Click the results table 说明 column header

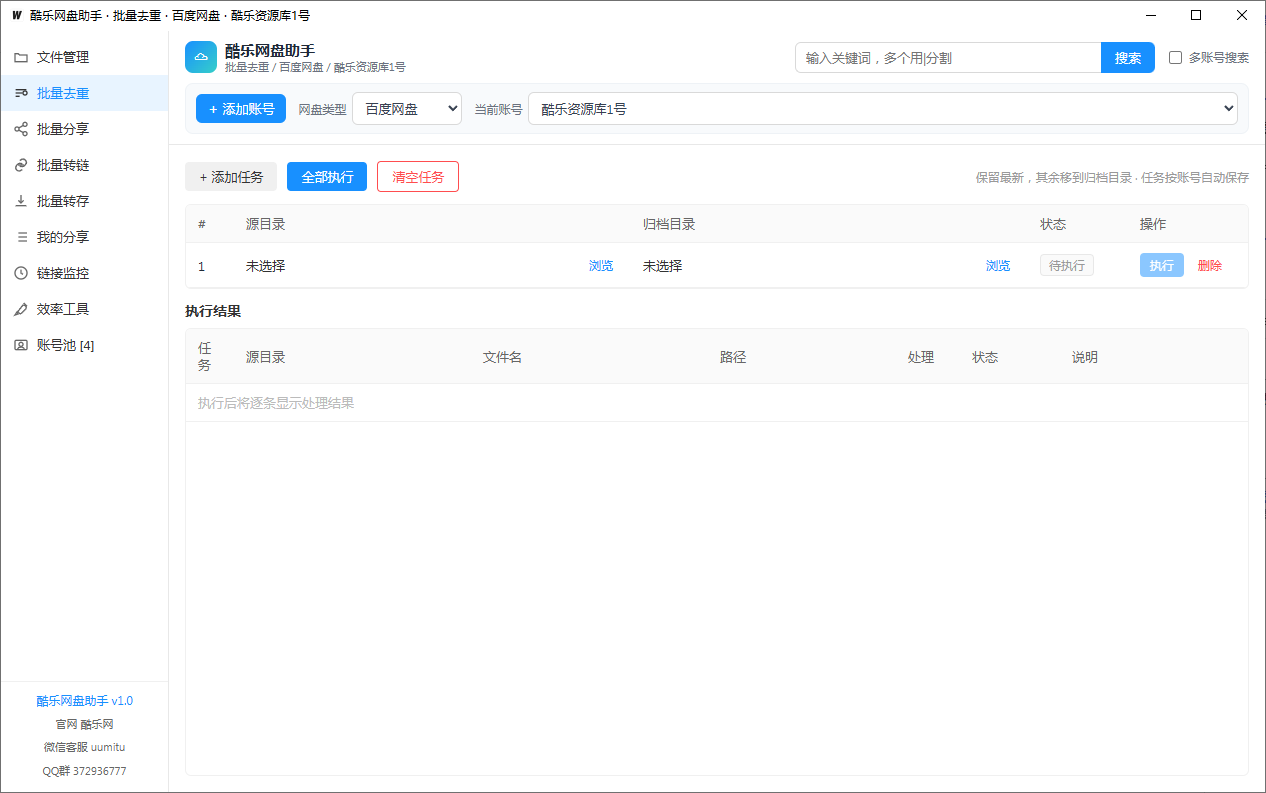[1085, 357]
